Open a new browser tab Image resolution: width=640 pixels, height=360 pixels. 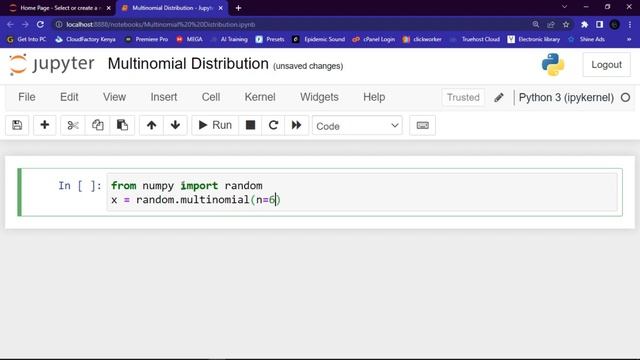point(238,8)
